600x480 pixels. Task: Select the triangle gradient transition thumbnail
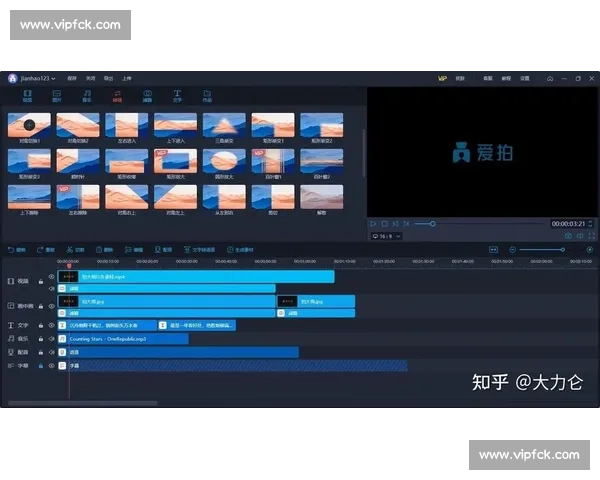224,125
